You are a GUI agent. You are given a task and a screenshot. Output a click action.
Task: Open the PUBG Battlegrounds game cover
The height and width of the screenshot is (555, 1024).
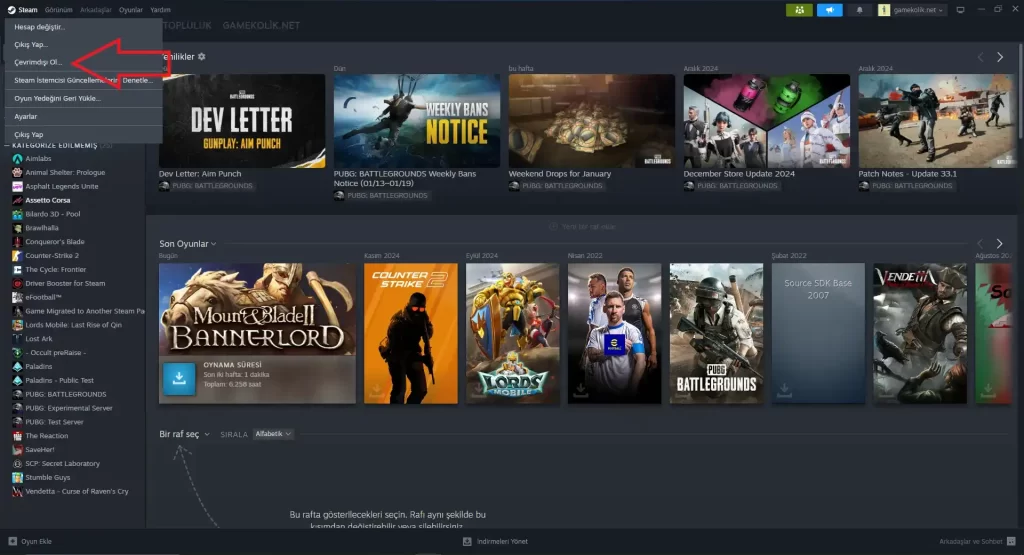(x=716, y=333)
